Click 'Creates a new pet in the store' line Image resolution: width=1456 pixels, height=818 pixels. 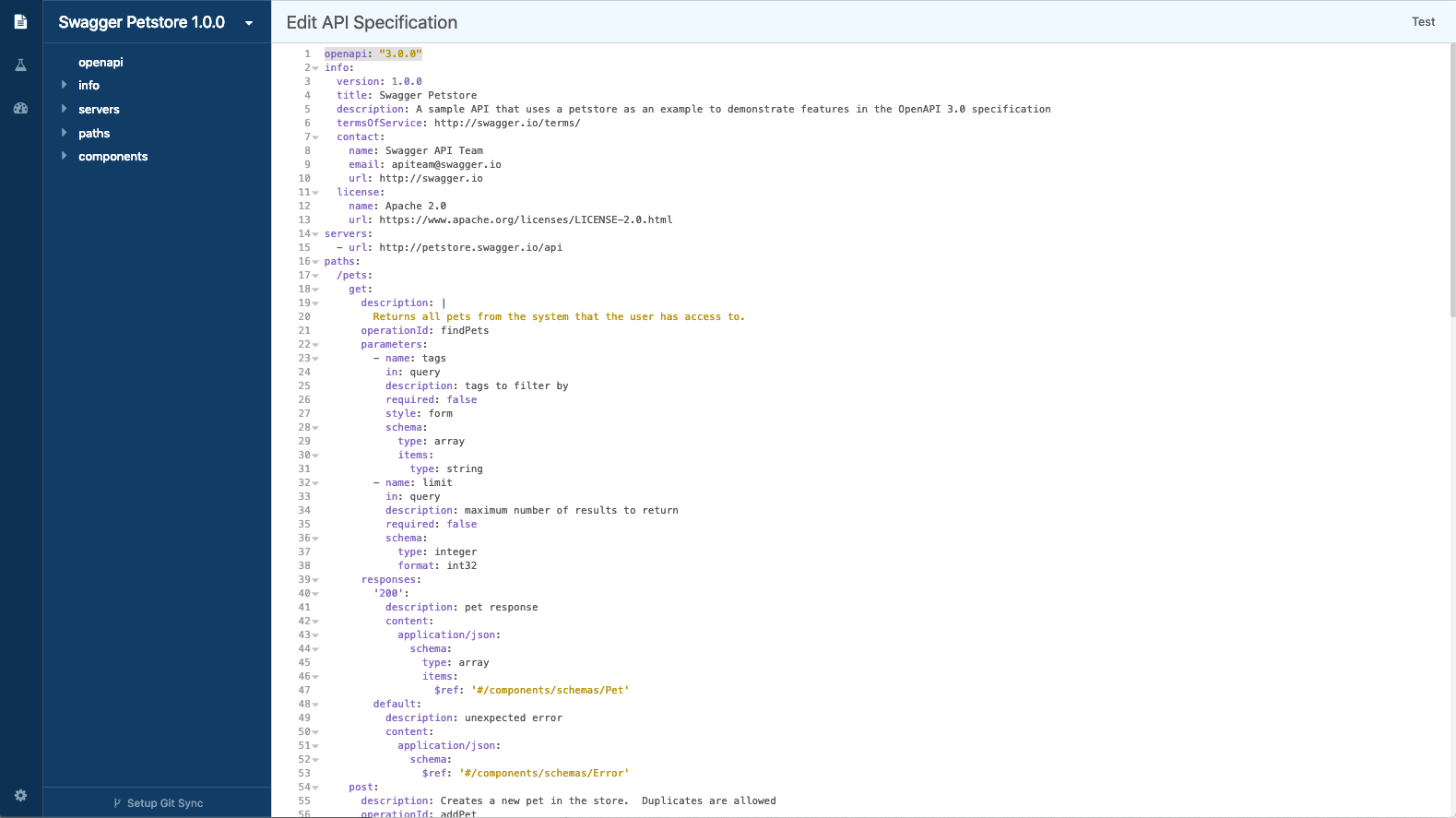point(568,800)
